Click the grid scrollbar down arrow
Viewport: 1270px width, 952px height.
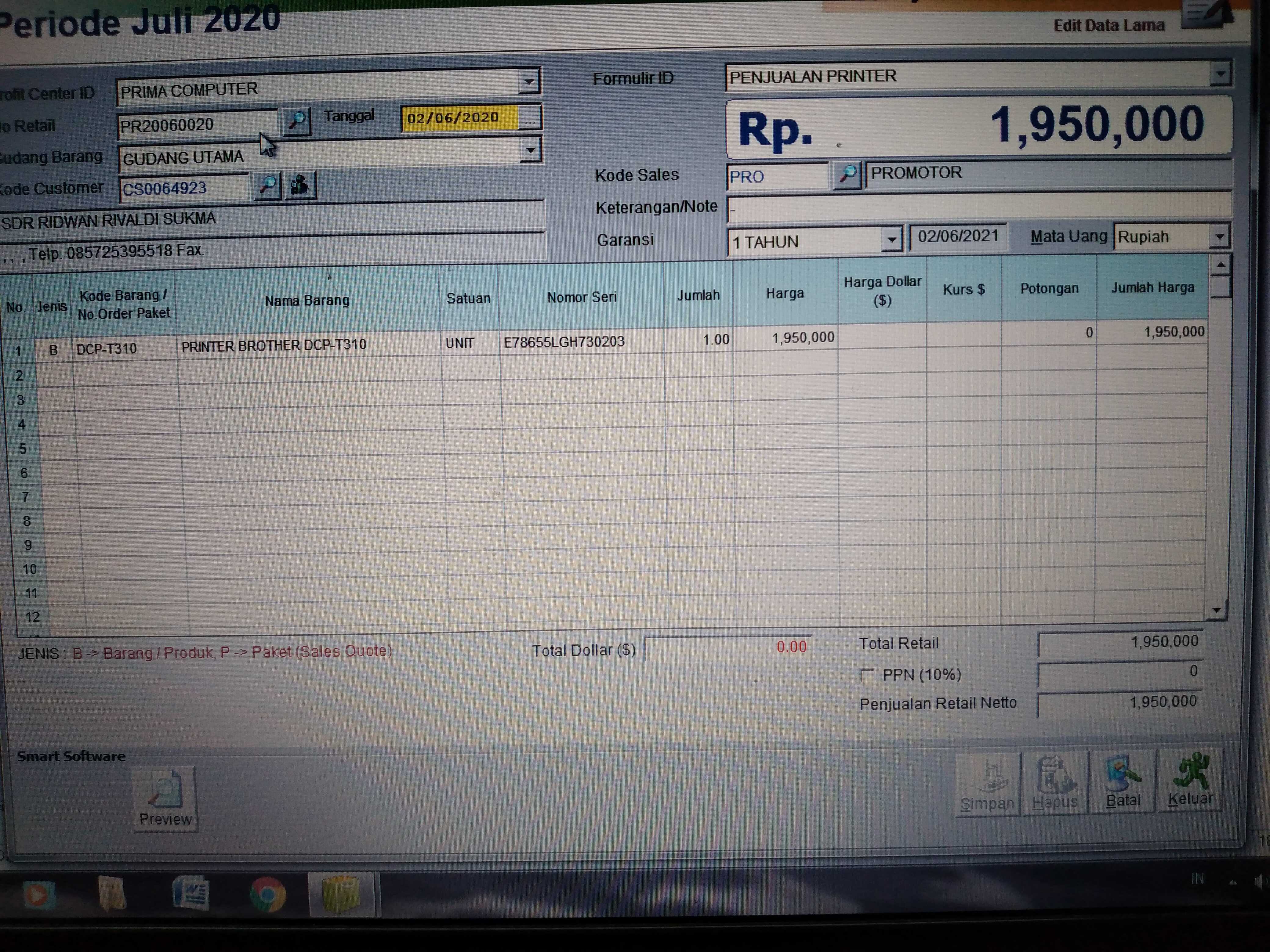coord(1216,610)
